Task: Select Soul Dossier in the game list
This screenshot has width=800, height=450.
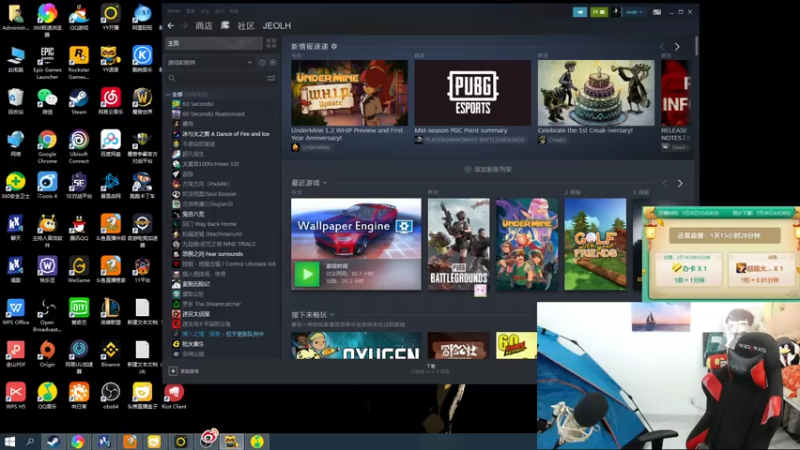Action: (x=209, y=194)
